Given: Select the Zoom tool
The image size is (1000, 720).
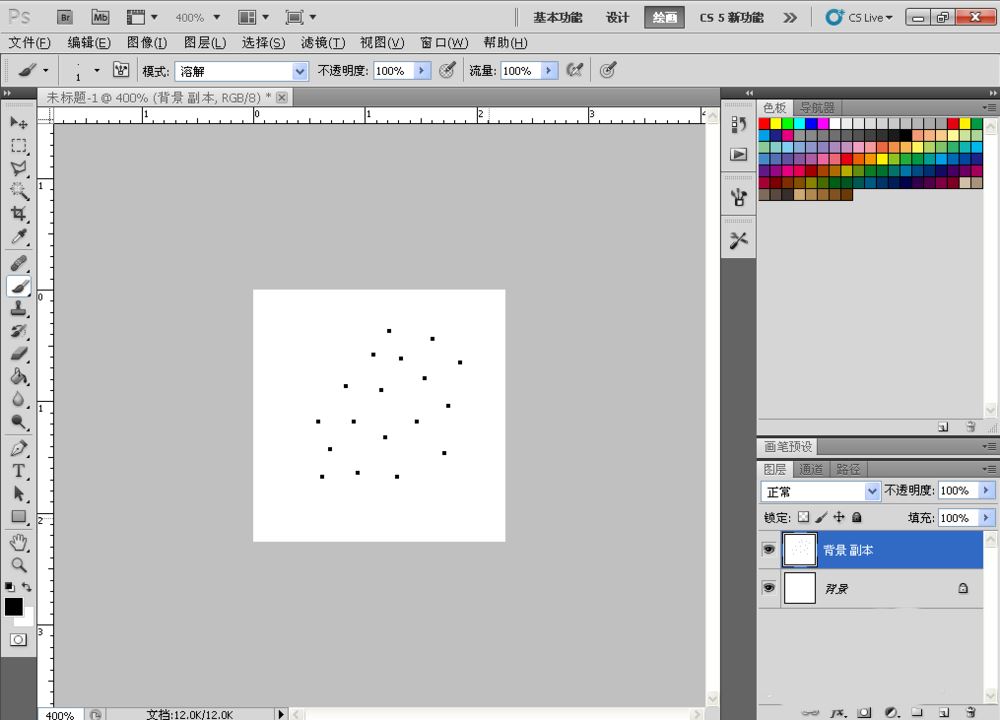Looking at the screenshot, I should pos(18,565).
